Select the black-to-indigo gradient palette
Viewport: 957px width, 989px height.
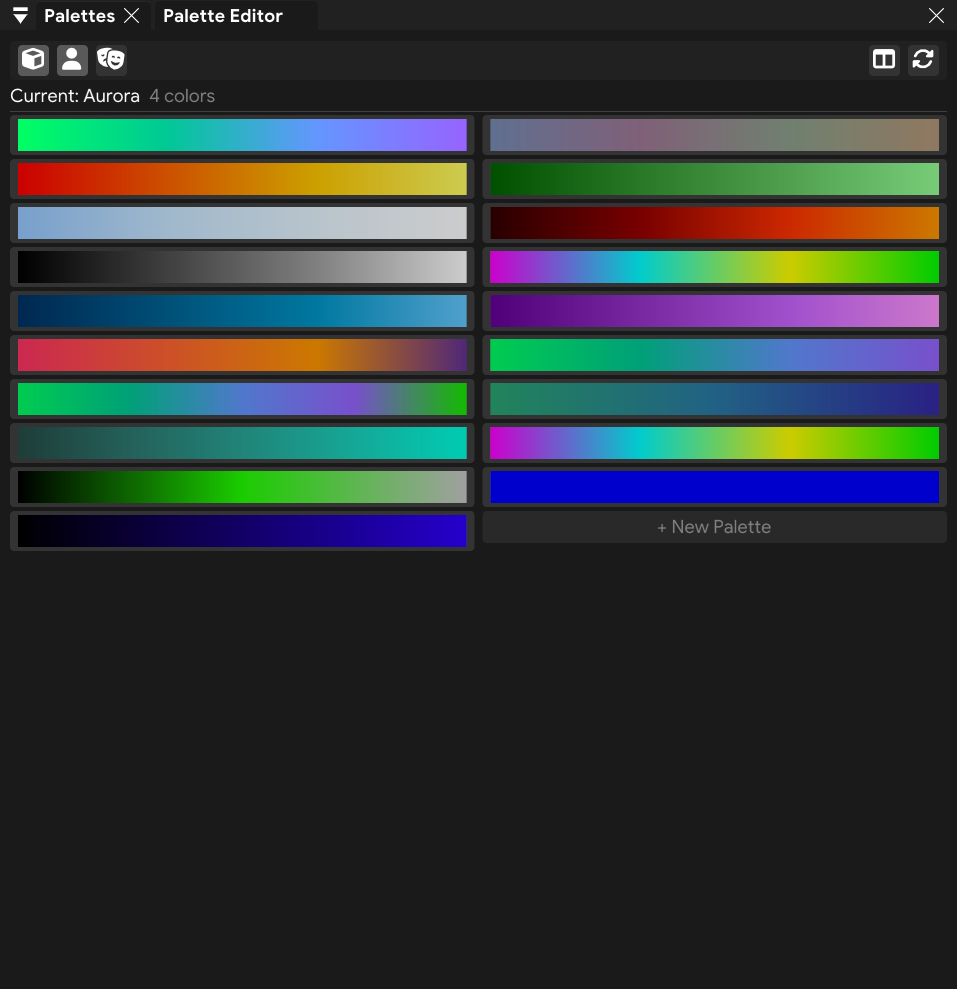pyautogui.click(x=242, y=531)
